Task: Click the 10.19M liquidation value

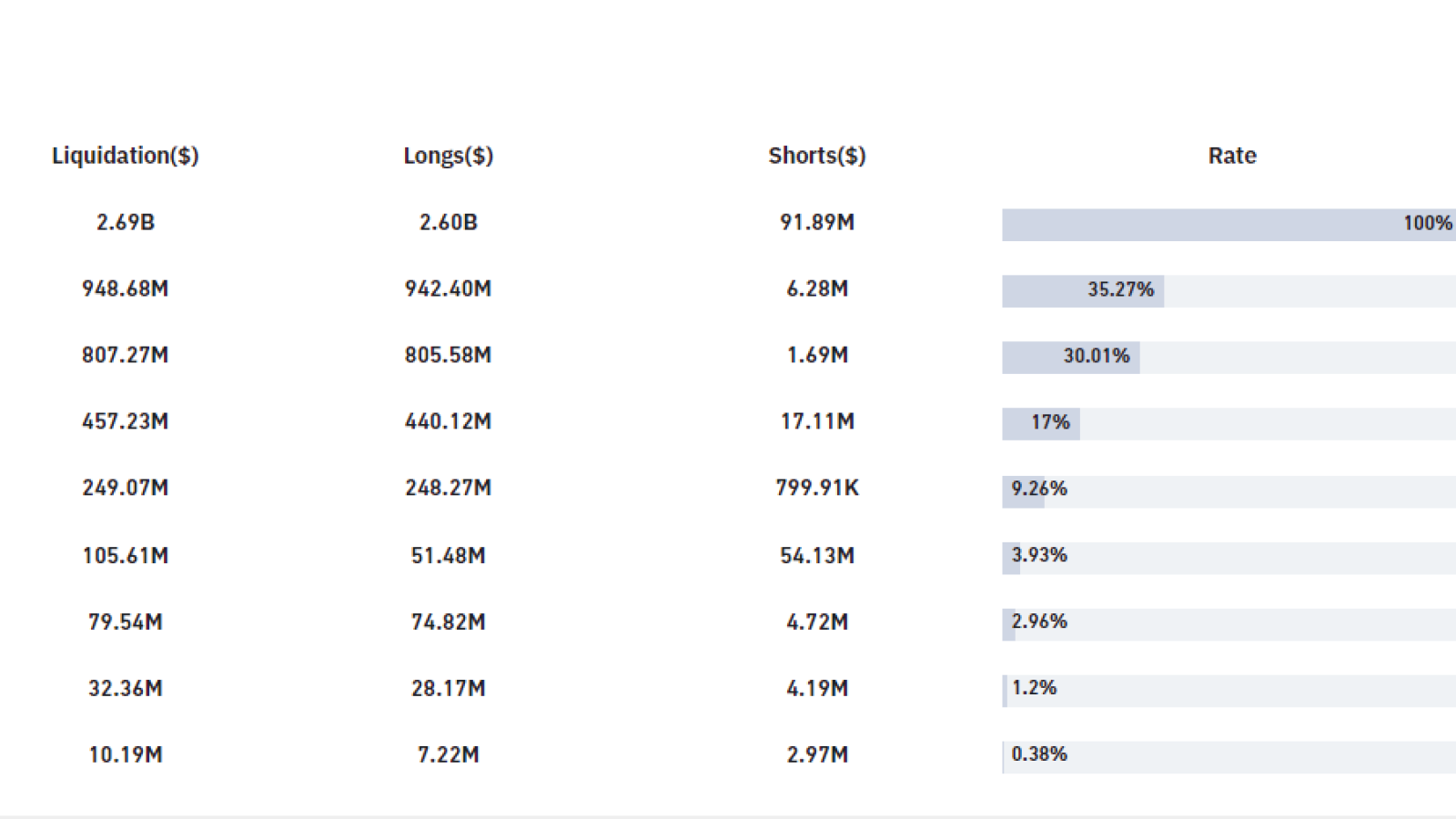Action: (126, 754)
